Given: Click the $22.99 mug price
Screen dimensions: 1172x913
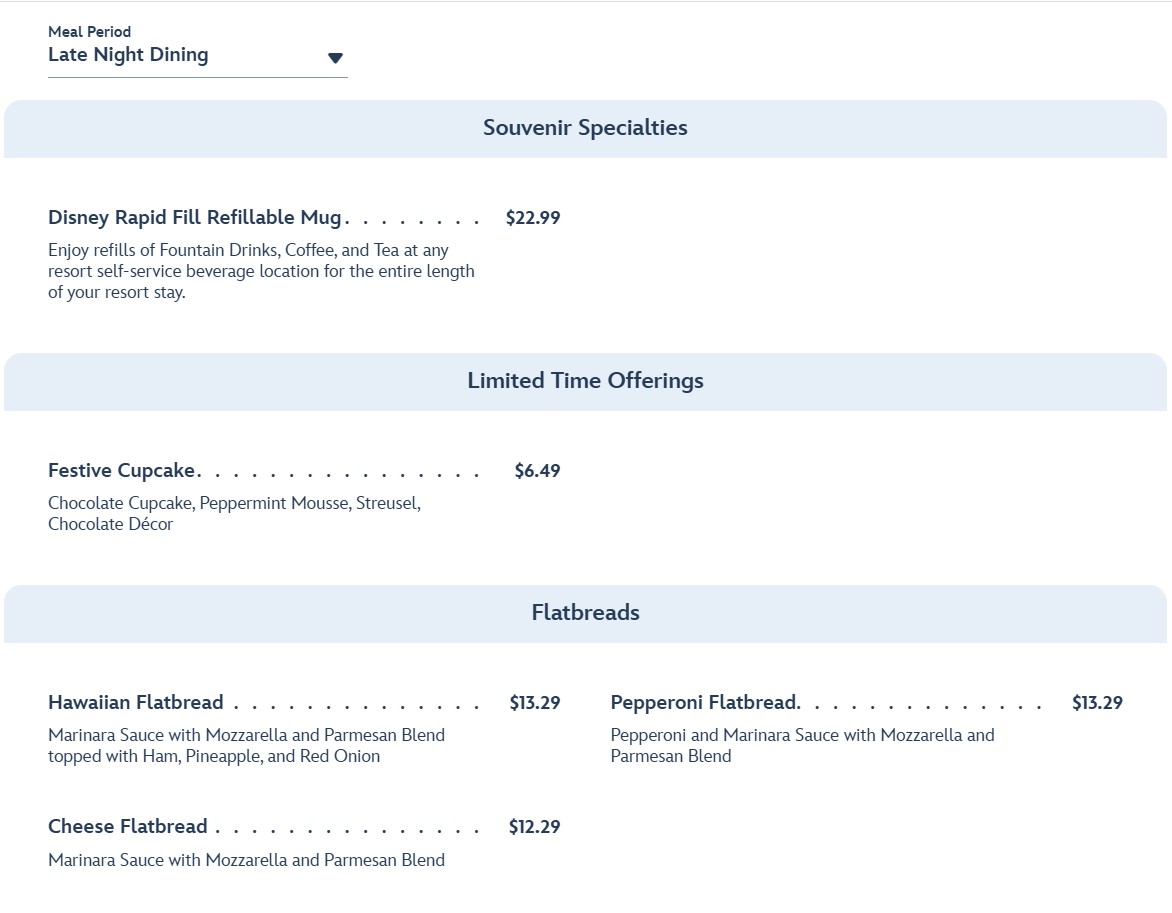Looking at the screenshot, I should click(x=533, y=218).
